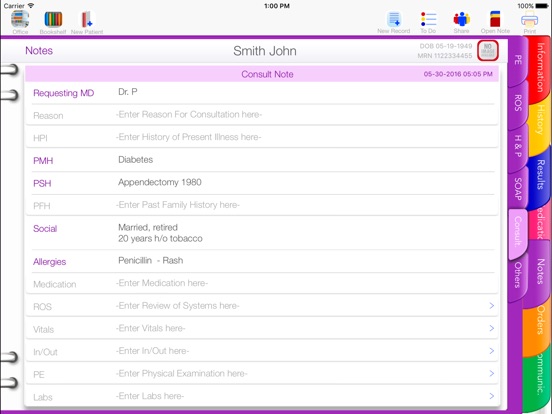Open the To Do list icon
The width and height of the screenshot is (552, 414).
click(428, 22)
